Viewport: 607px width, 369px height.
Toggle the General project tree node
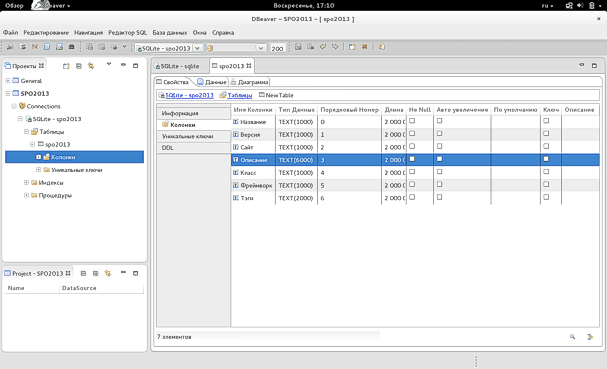coord(8,81)
